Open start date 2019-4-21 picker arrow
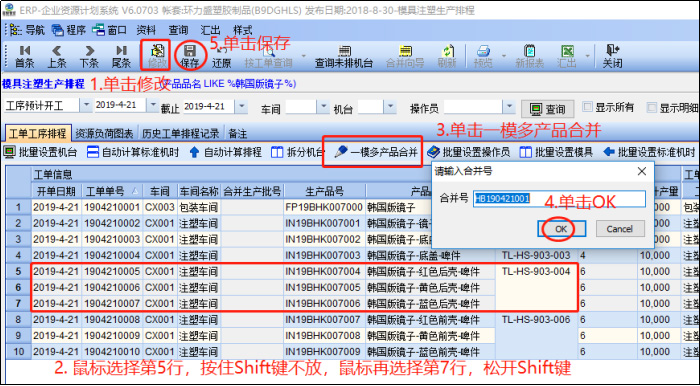The image size is (700, 386). [x=153, y=106]
